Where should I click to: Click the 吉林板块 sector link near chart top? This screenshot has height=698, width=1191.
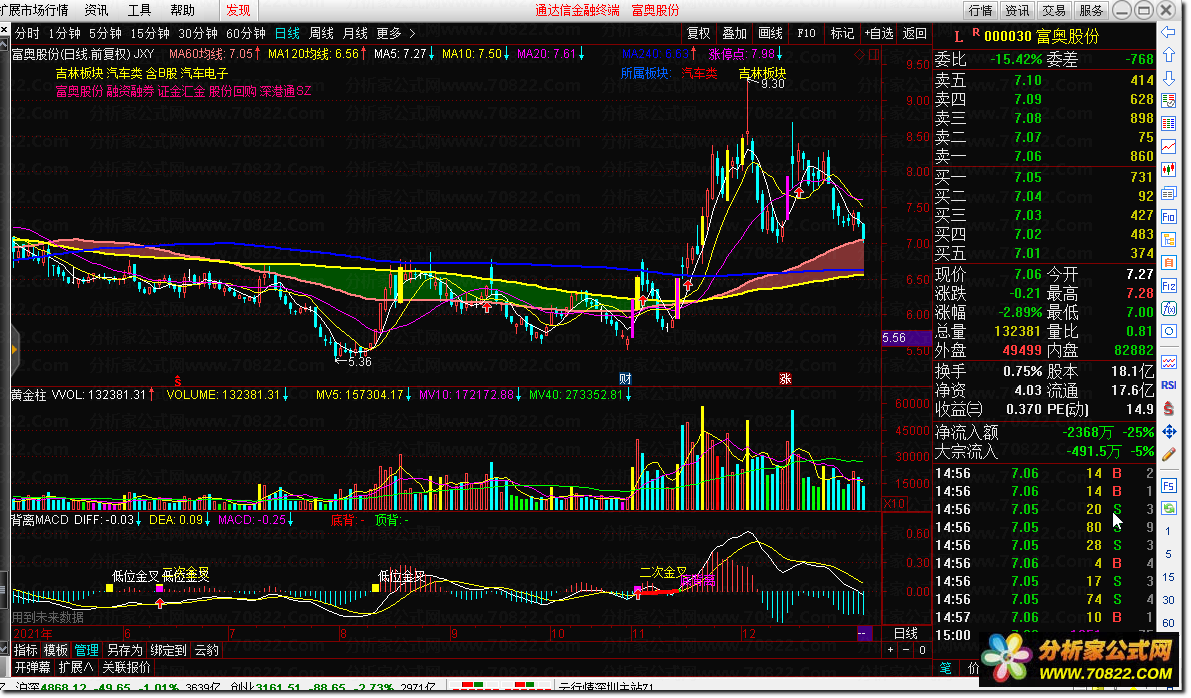click(x=763, y=74)
